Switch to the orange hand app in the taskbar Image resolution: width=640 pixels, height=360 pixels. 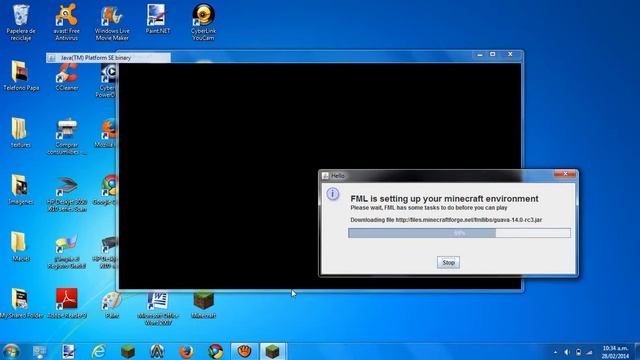pyautogui.click(x=244, y=351)
